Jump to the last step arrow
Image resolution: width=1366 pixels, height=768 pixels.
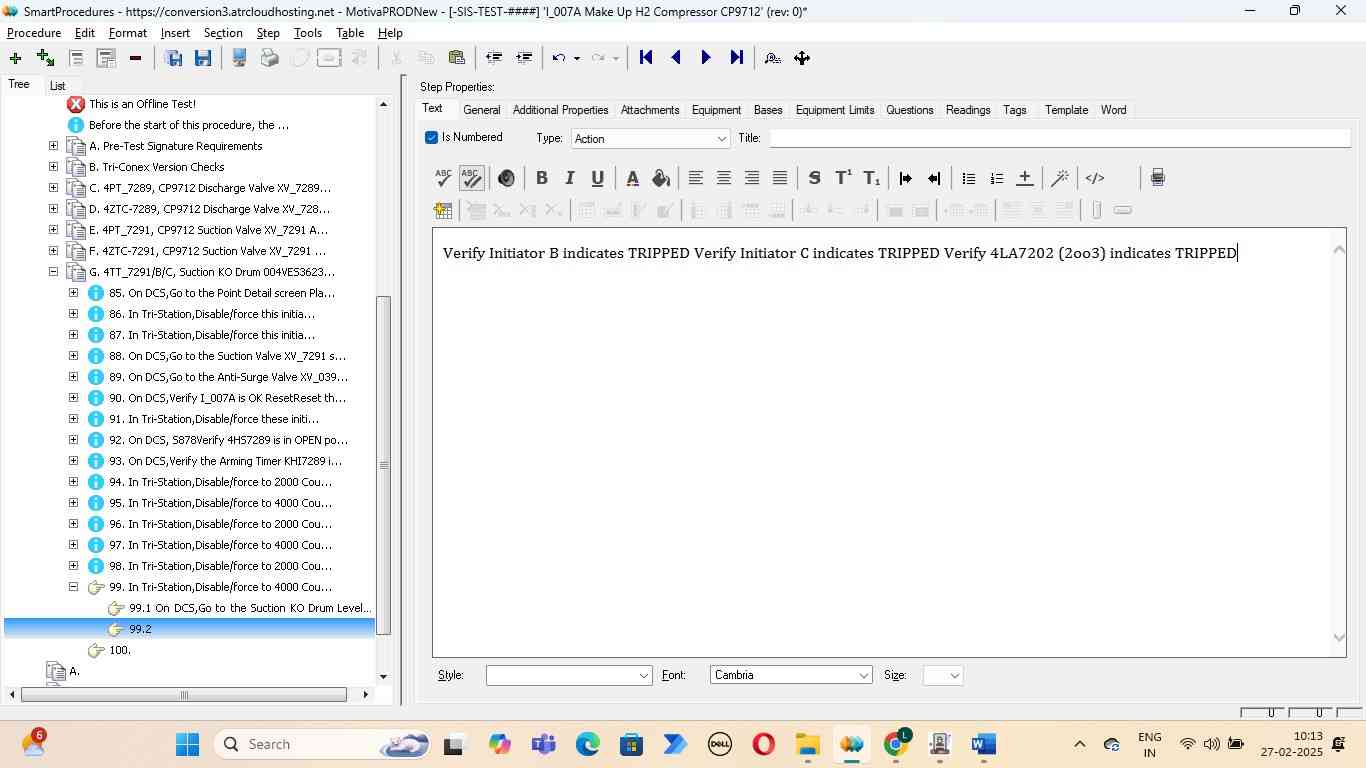[x=737, y=58]
